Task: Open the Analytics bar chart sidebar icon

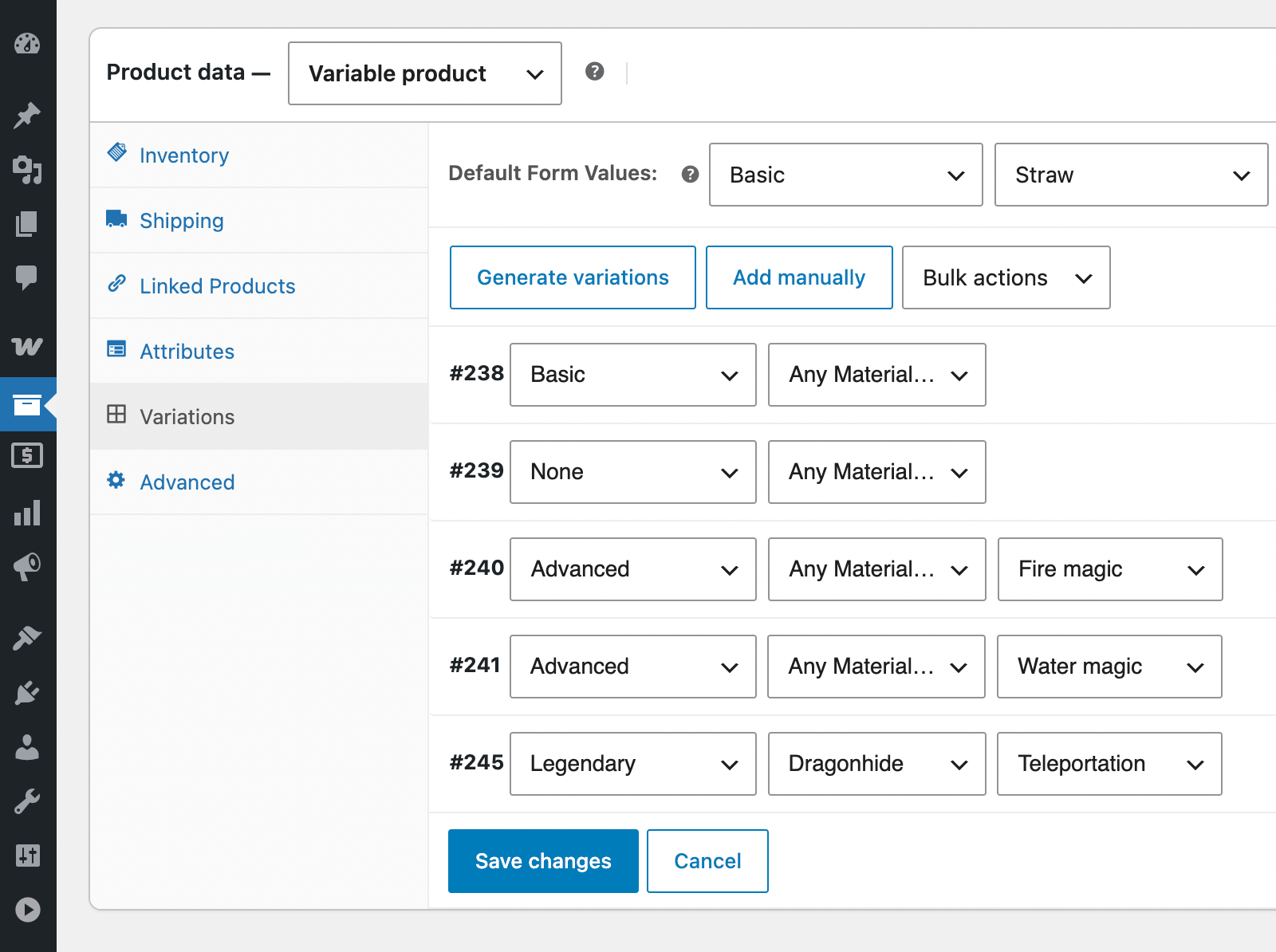Action: (27, 513)
